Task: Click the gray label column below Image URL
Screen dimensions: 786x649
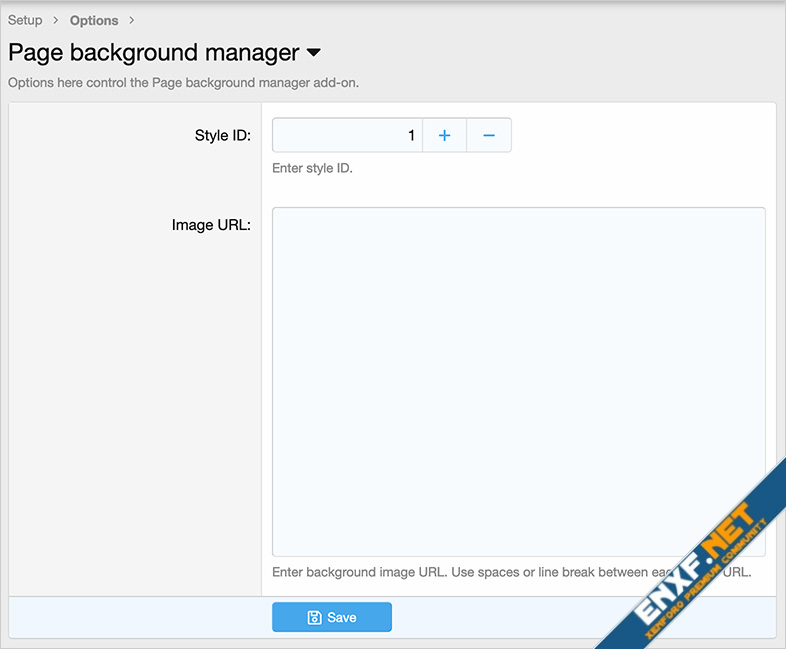Action: 135,420
